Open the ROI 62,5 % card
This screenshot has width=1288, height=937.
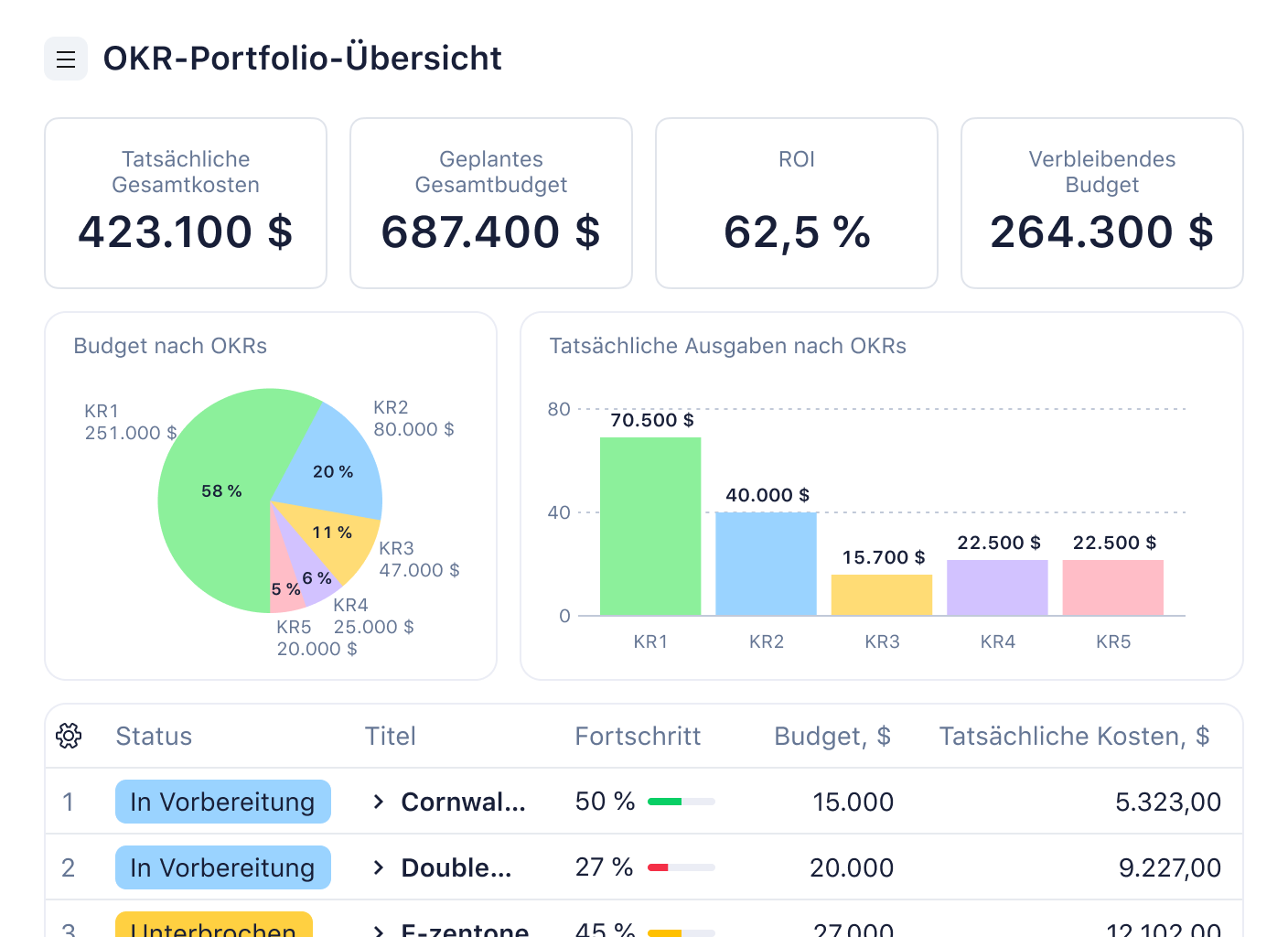pyautogui.click(x=797, y=203)
